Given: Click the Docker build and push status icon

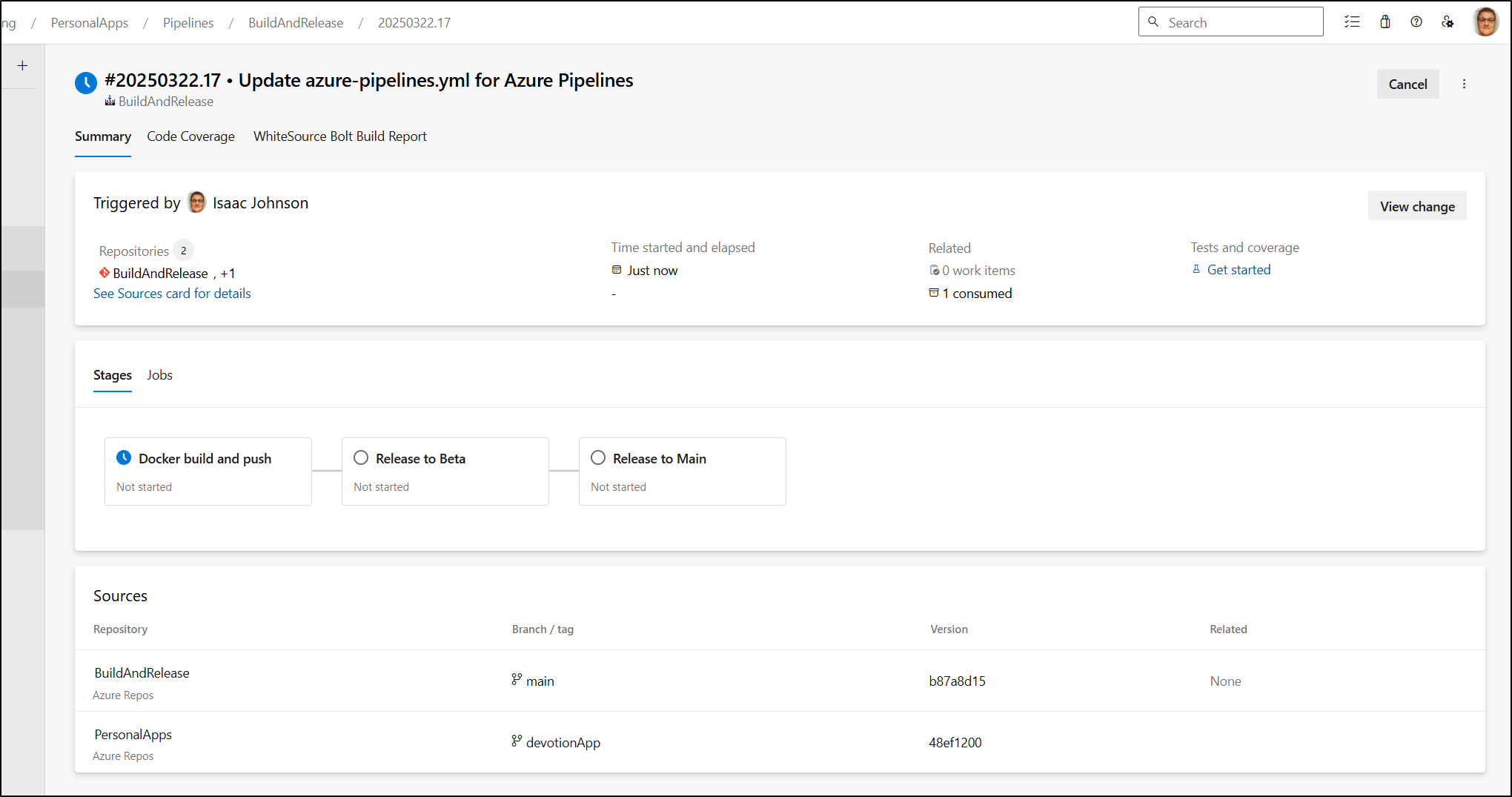Looking at the screenshot, I should click(x=124, y=458).
